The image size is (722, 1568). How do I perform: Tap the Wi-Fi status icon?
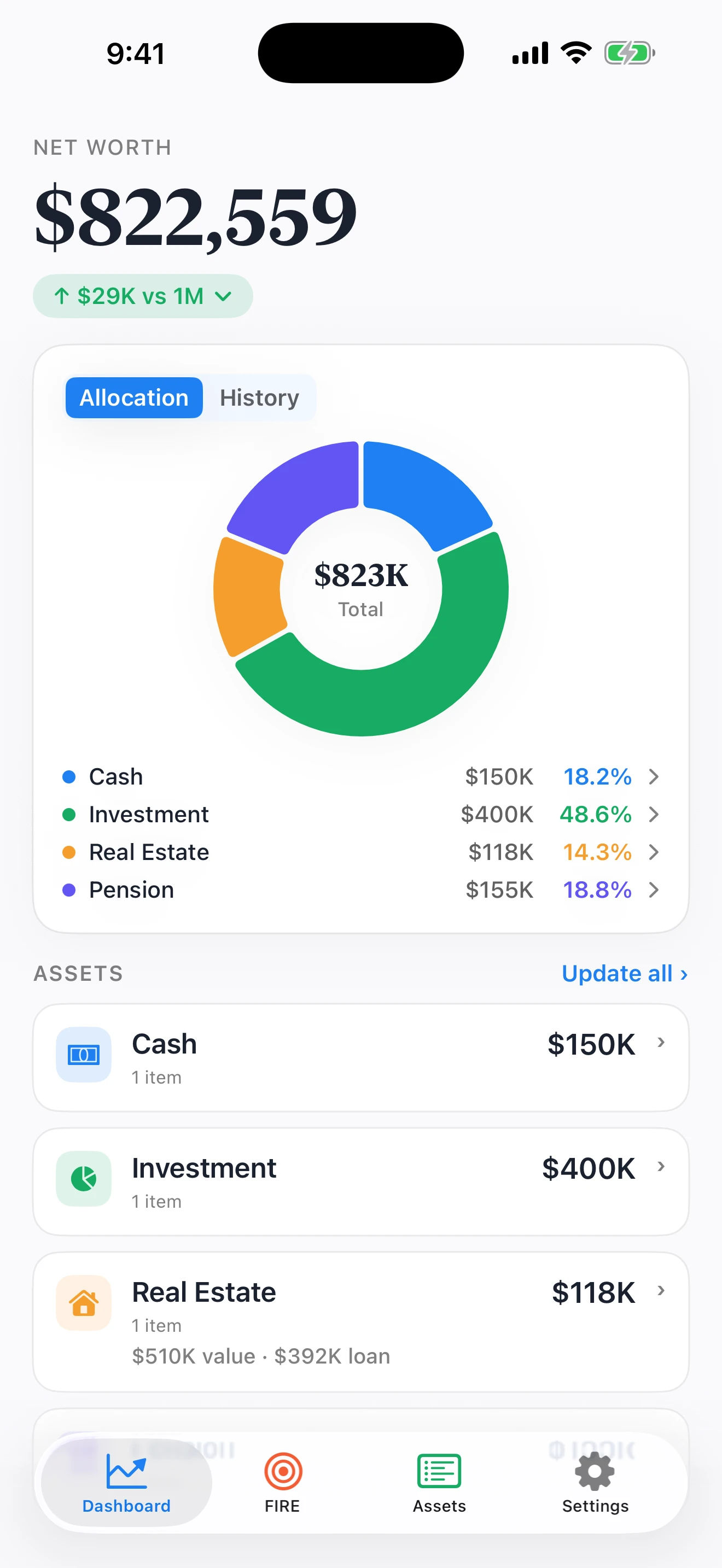(x=576, y=53)
